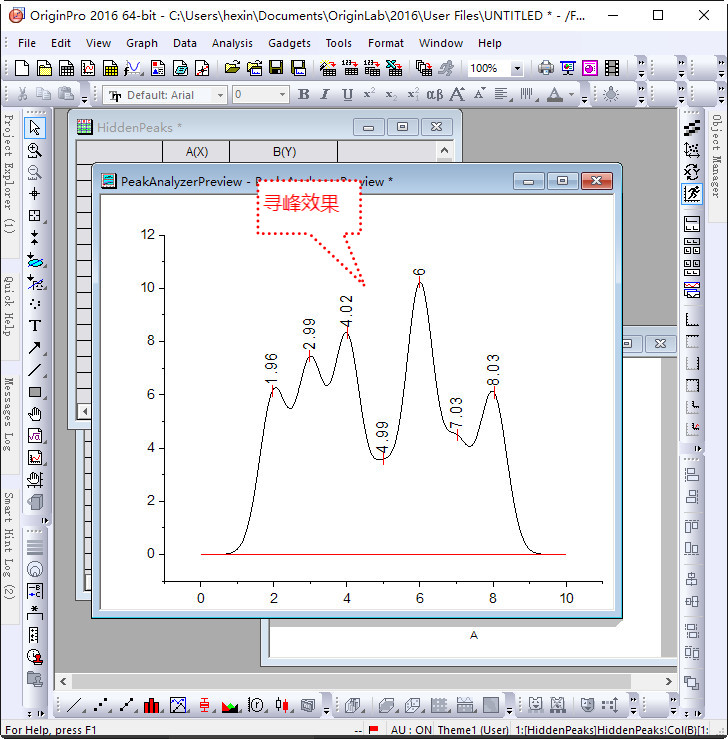Click the Print icon in toolbar
Image resolution: width=728 pixels, height=739 pixels.
546,68
